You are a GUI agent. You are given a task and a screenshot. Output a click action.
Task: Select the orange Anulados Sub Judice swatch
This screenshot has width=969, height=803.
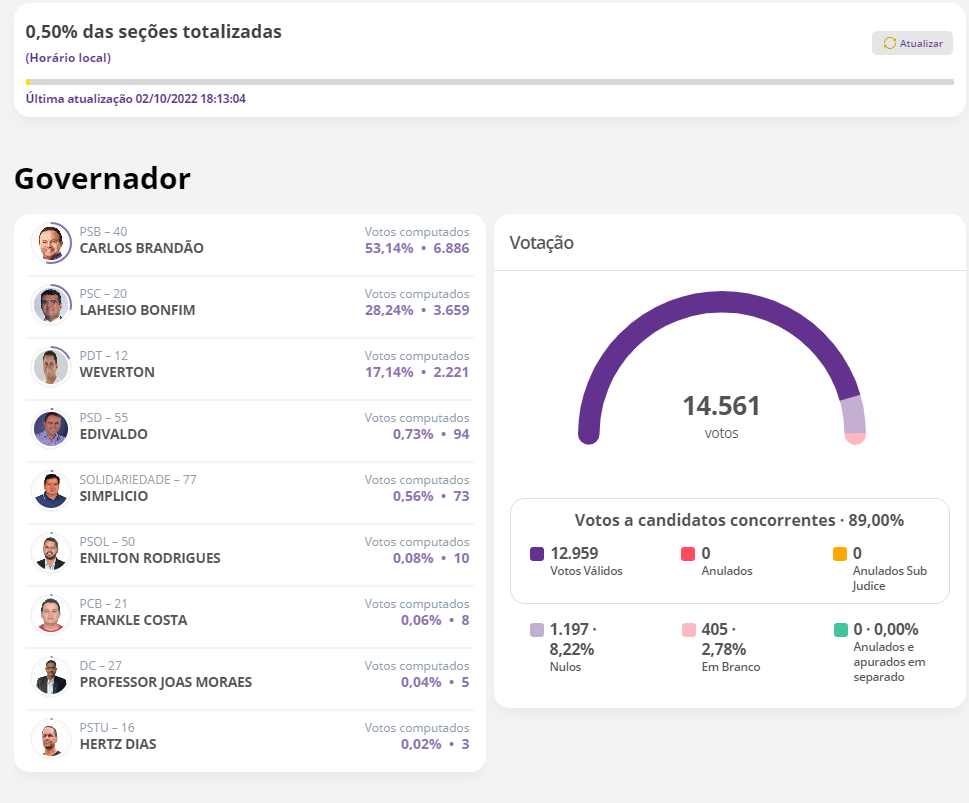point(839,554)
